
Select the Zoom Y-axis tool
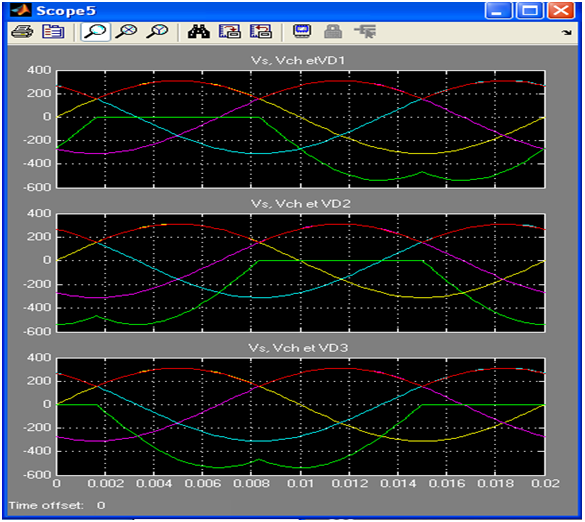[157, 32]
